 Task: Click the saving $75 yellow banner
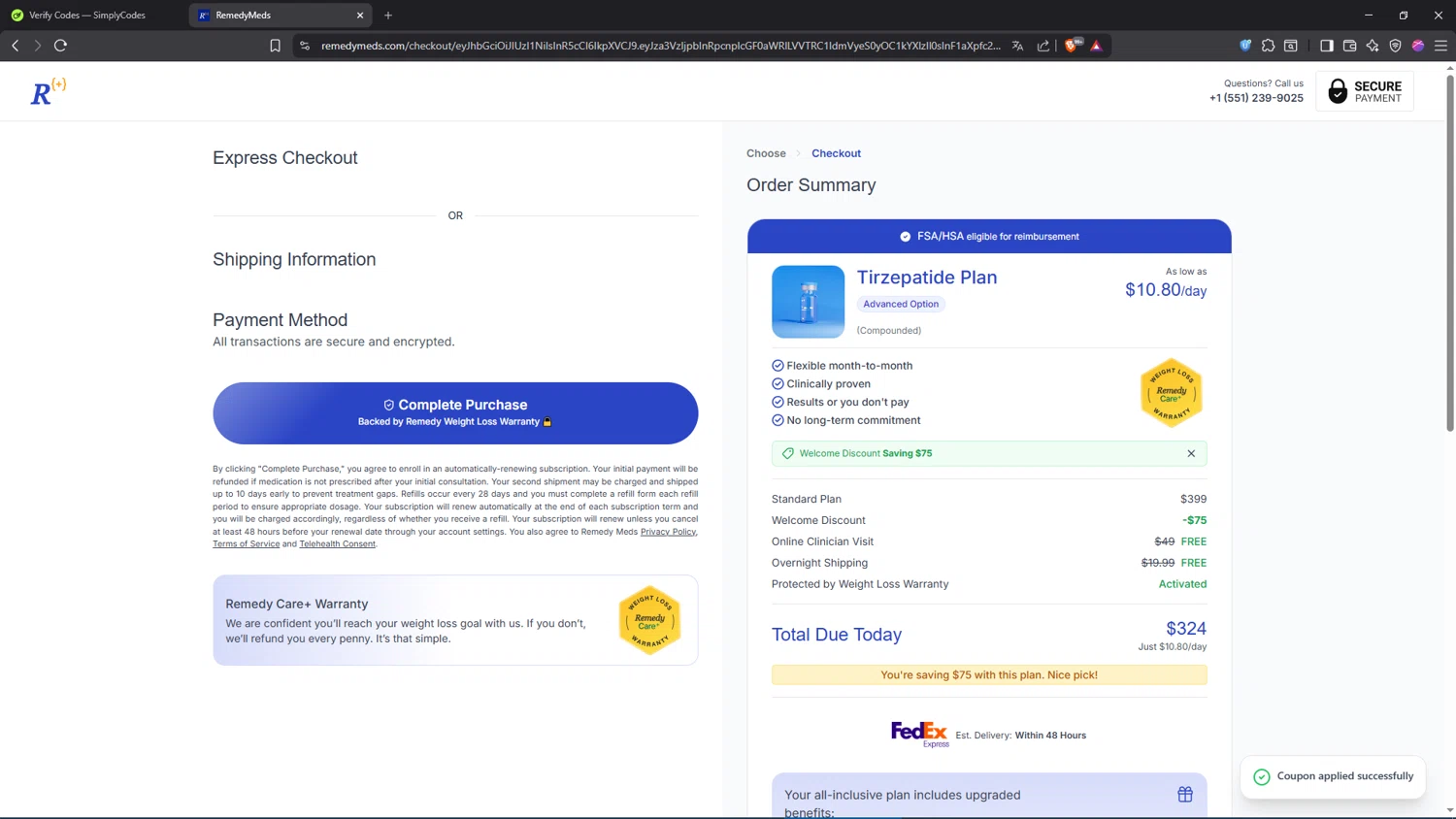tap(989, 675)
